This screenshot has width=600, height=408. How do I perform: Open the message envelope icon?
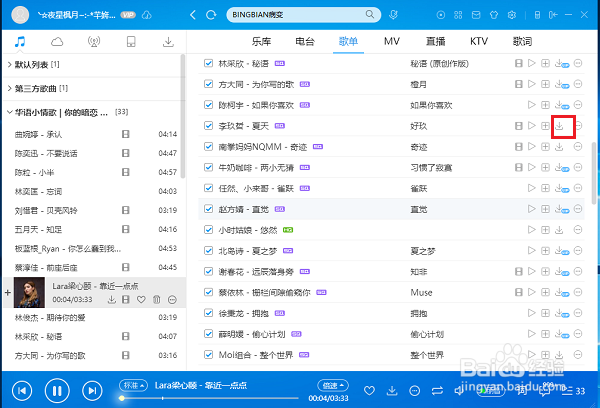tap(476, 15)
